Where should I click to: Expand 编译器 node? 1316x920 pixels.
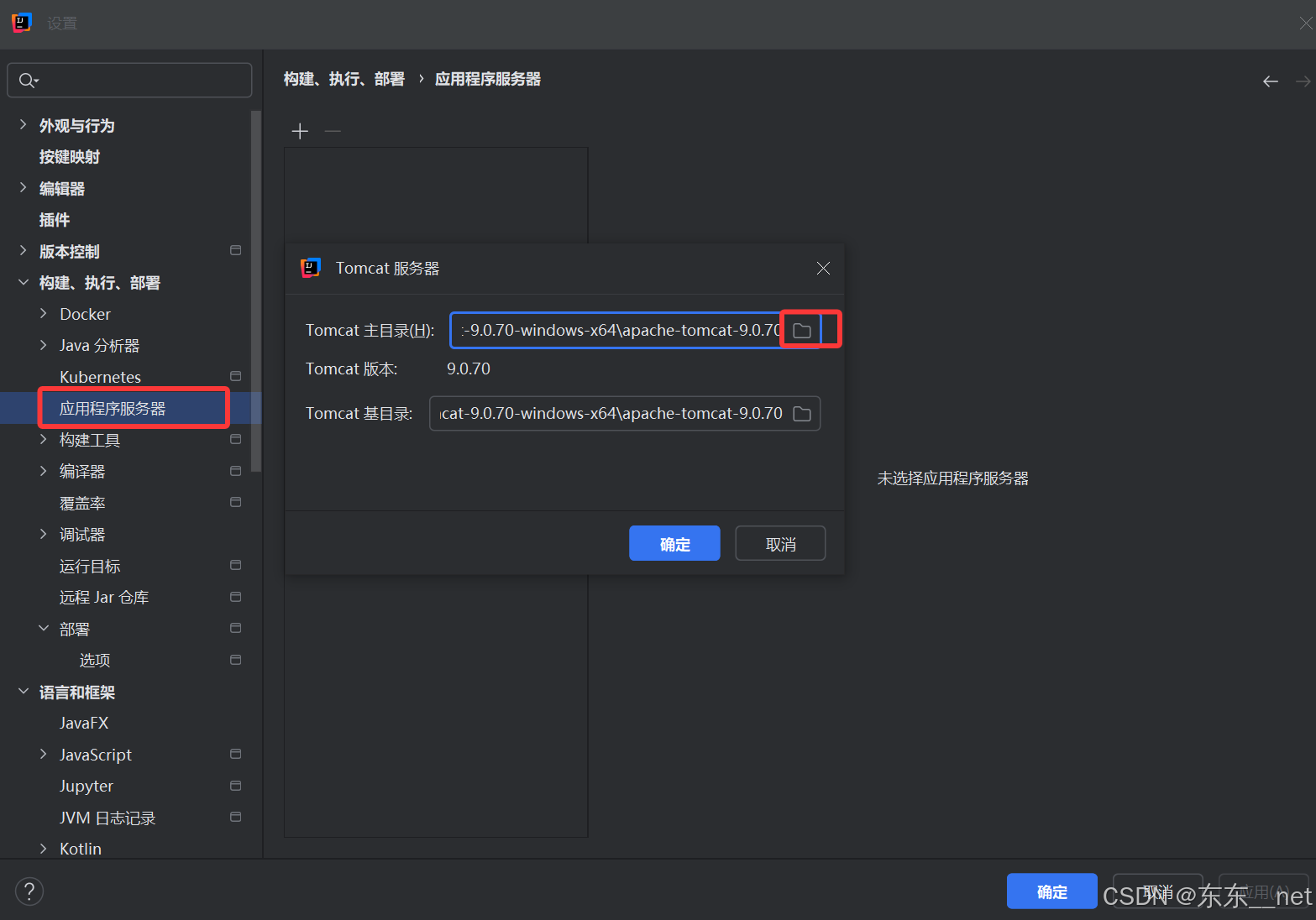tap(44, 471)
